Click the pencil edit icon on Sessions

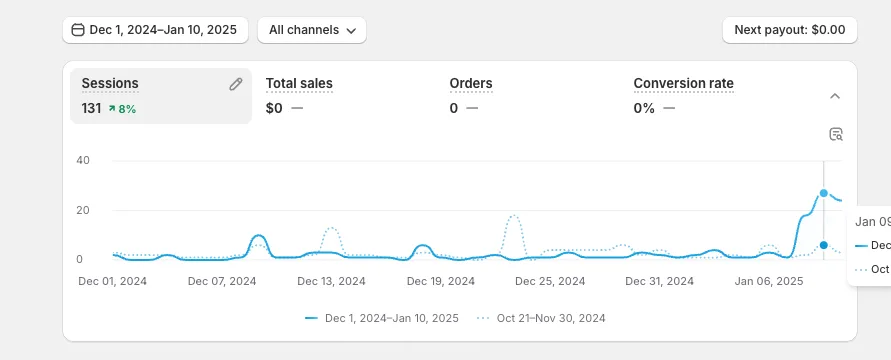click(236, 85)
